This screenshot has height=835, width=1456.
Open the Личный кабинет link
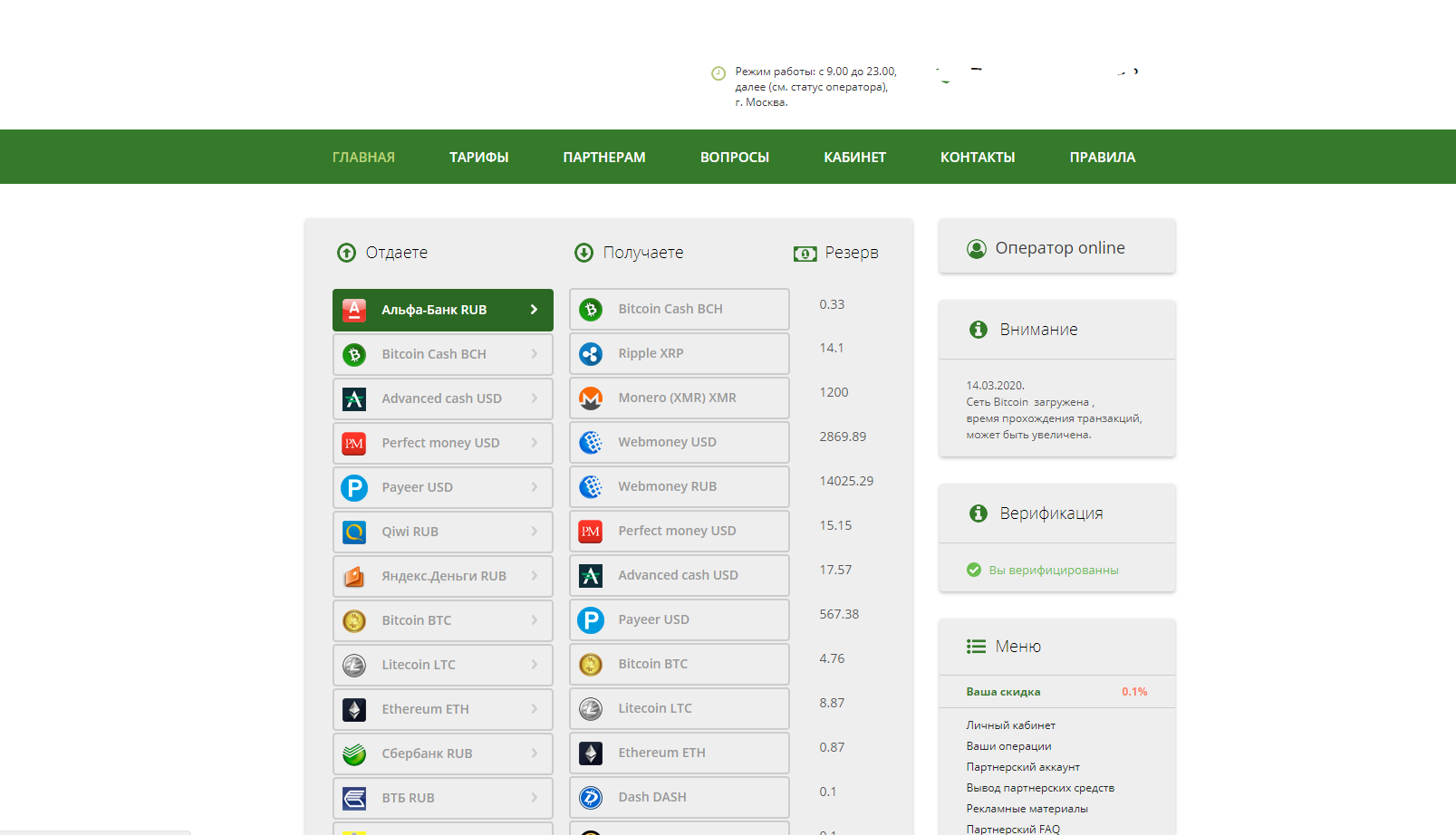(1010, 725)
